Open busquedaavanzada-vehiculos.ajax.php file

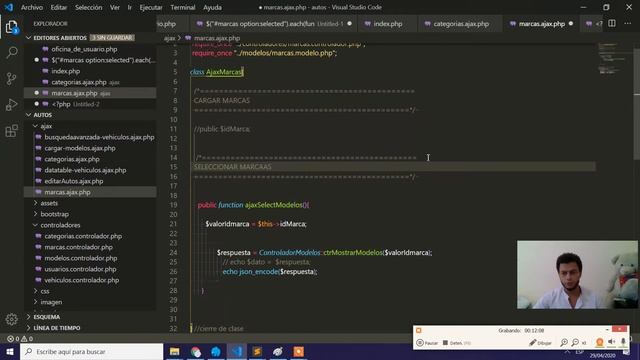99,137
